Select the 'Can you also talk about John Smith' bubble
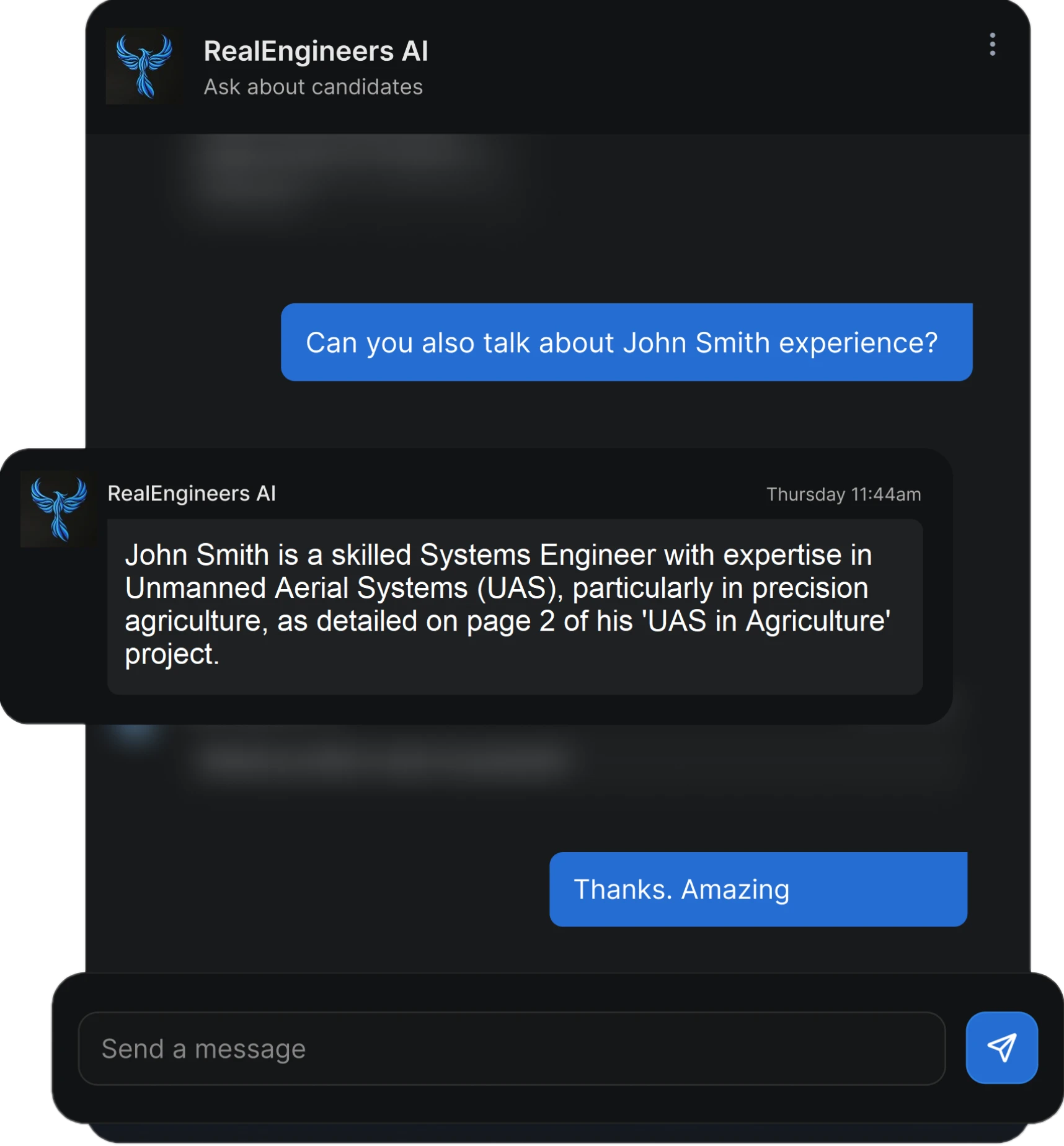 pos(626,342)
